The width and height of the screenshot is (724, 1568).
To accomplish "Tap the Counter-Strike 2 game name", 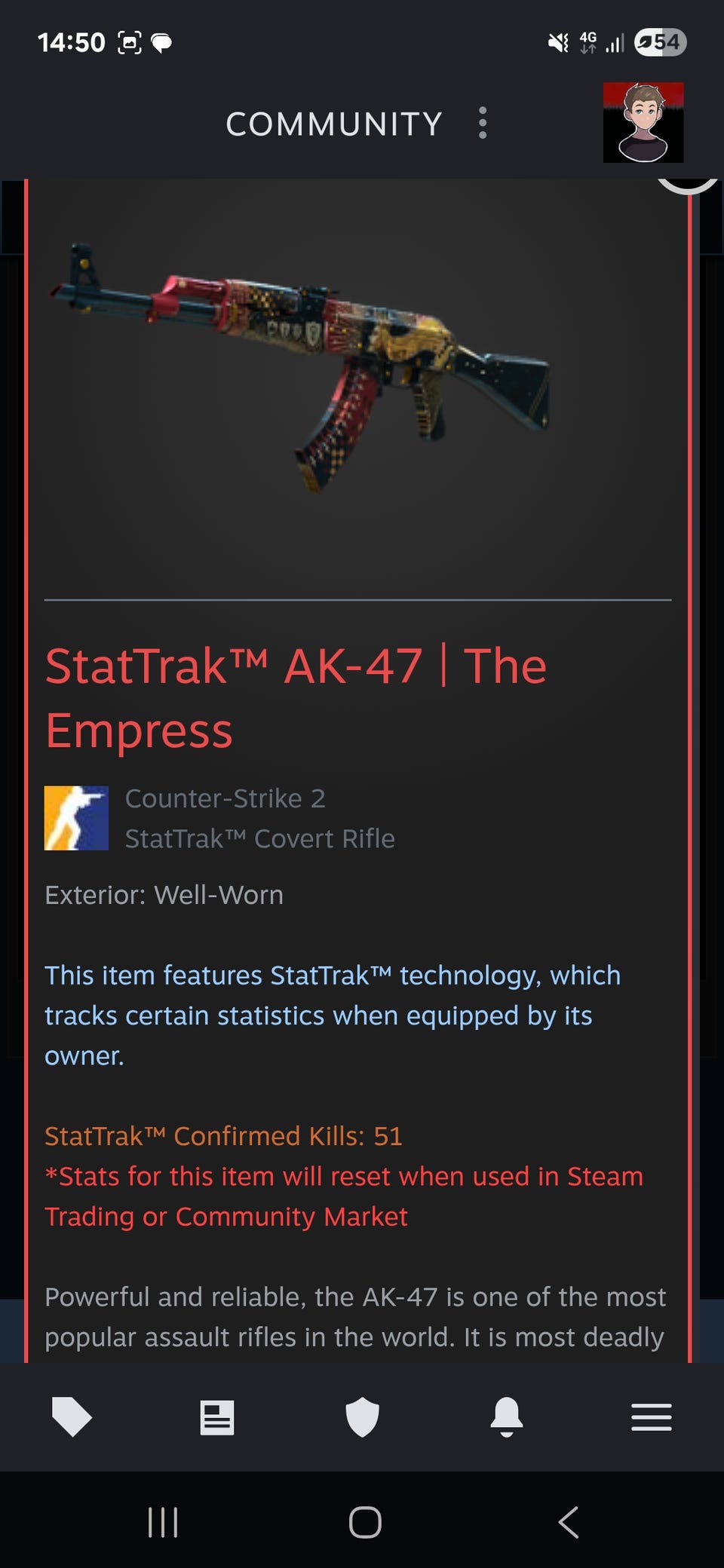I will 225,798.
